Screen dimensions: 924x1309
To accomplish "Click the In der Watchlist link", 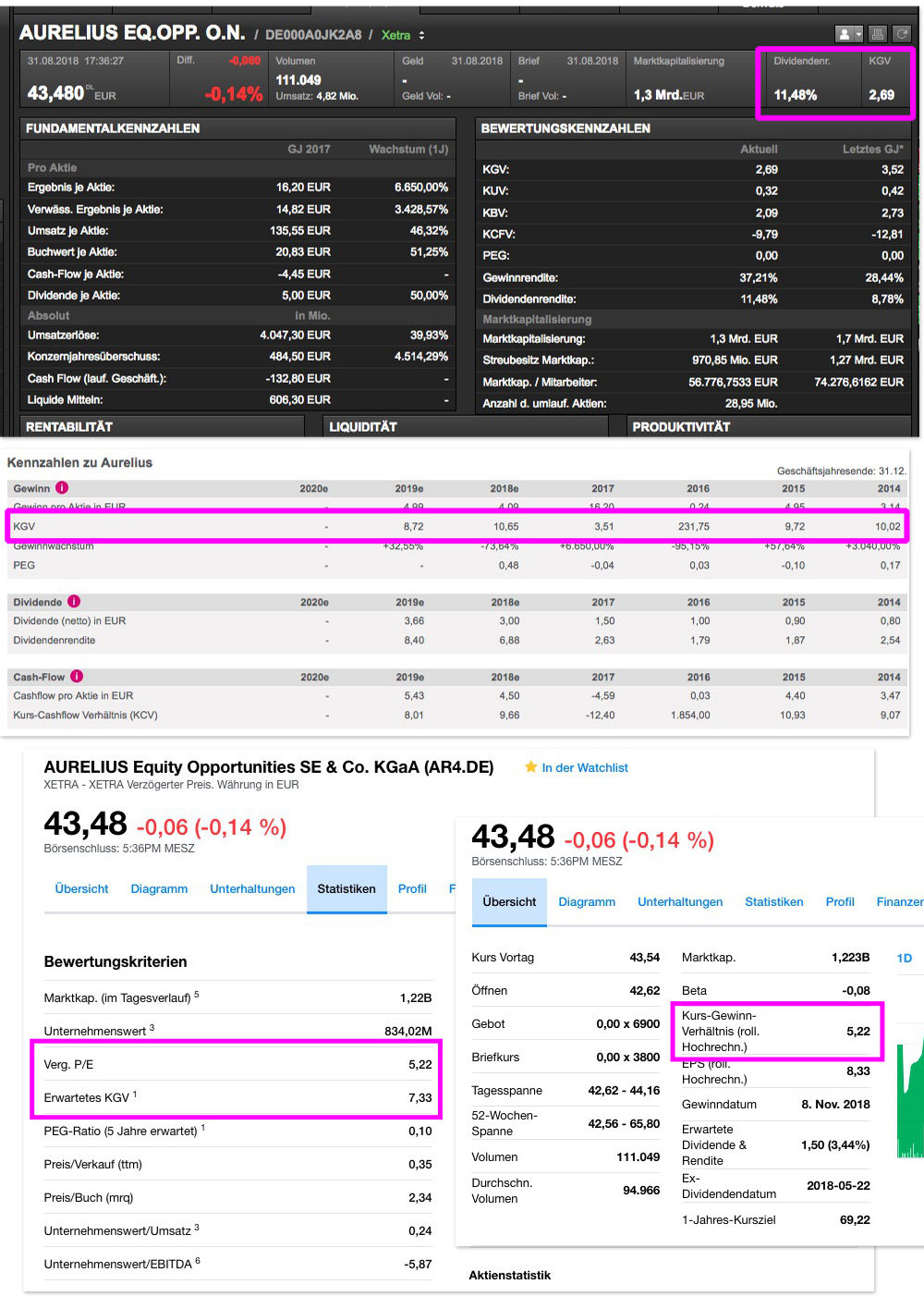I will (x=585, y=768).
